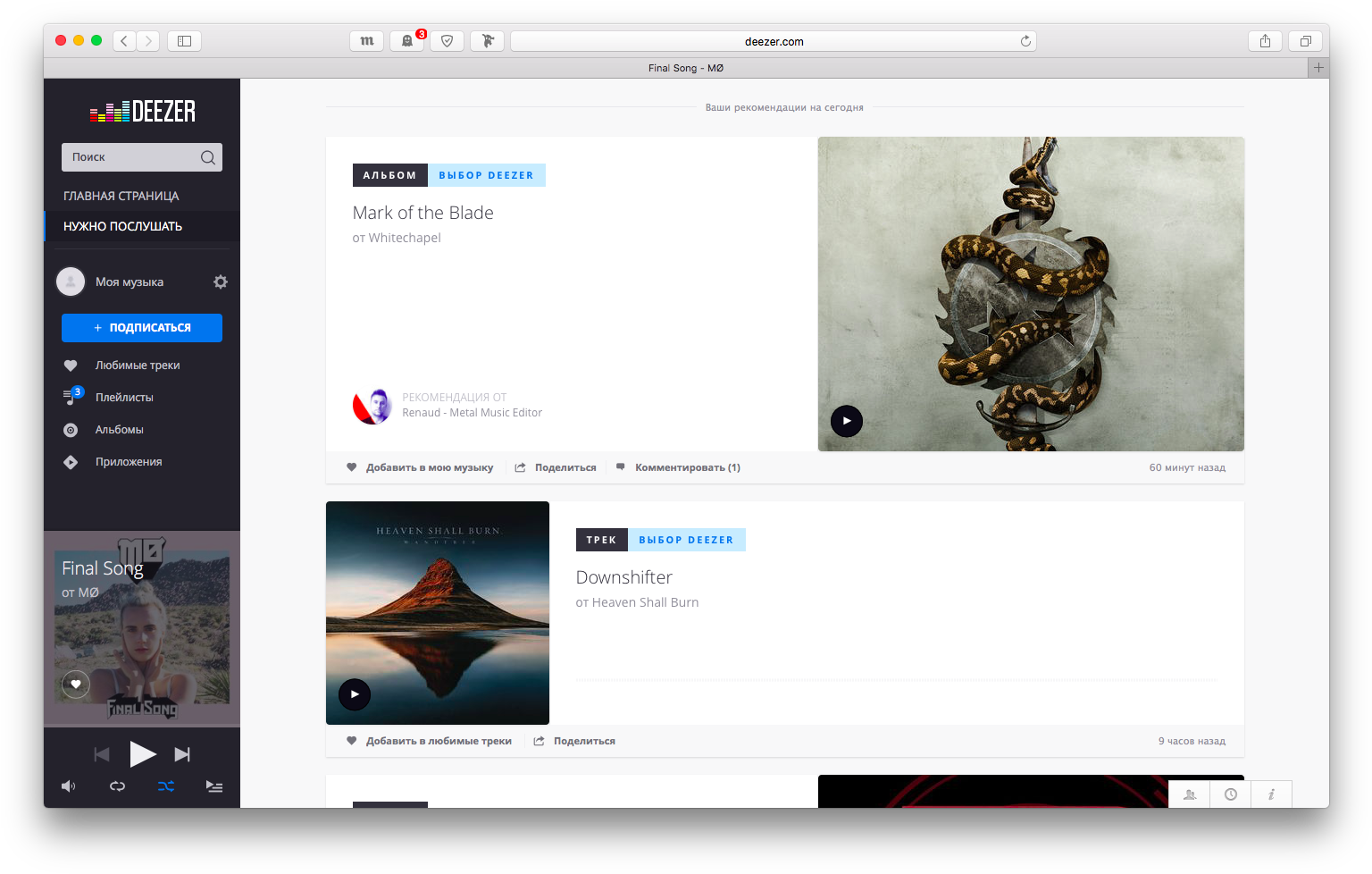The width and height of the screenshot is (1372, 874).
Task: Select ГЛАВНАЯ СТРАНИЦА menu item
Action: coord(121,196)
